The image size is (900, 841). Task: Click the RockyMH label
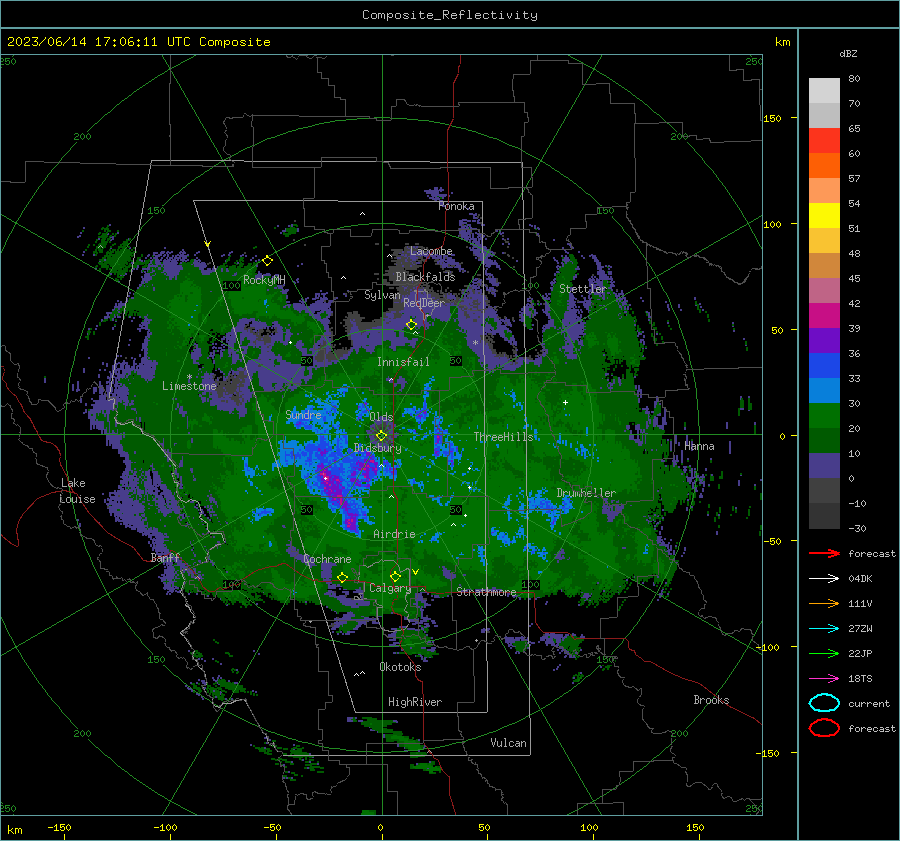click(x=264, y=280)
